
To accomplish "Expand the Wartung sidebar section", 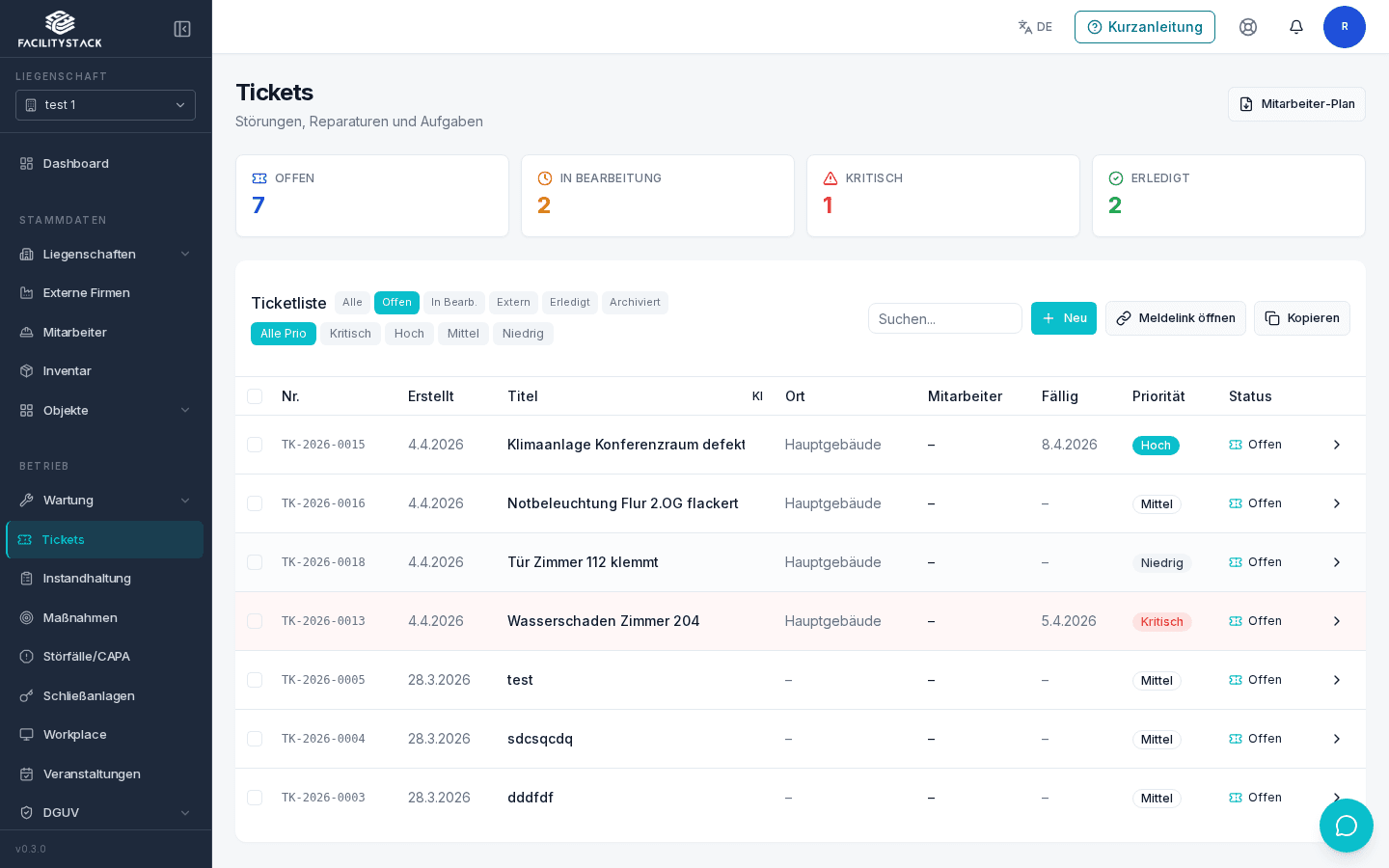I will (x=105, y=501).
